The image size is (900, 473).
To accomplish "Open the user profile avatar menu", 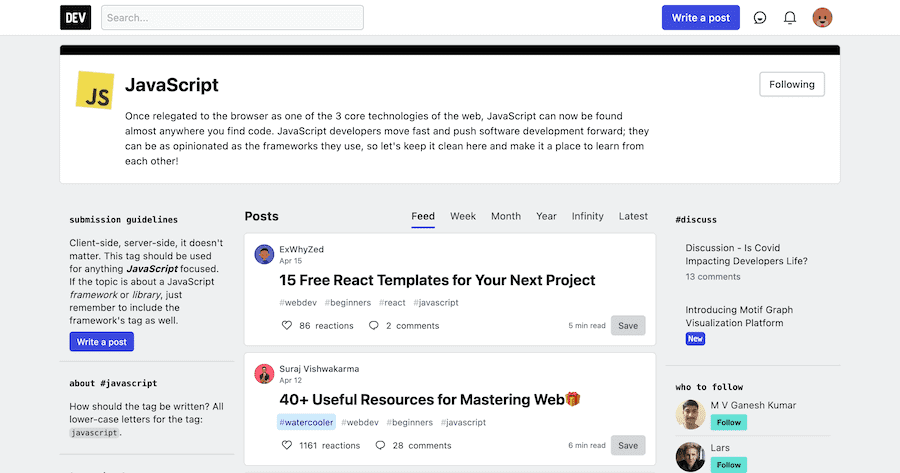I will pyautogui.click(x=822, y=18).
